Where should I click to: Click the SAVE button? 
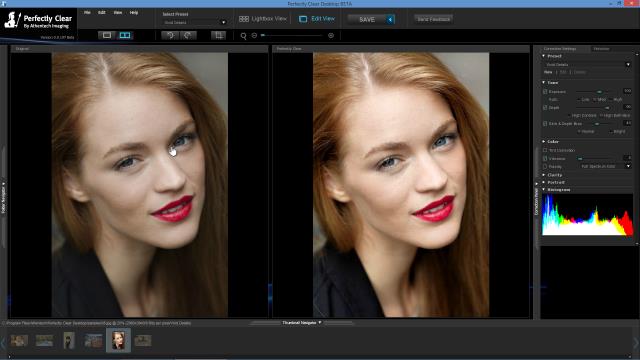[x=367, y=19]
